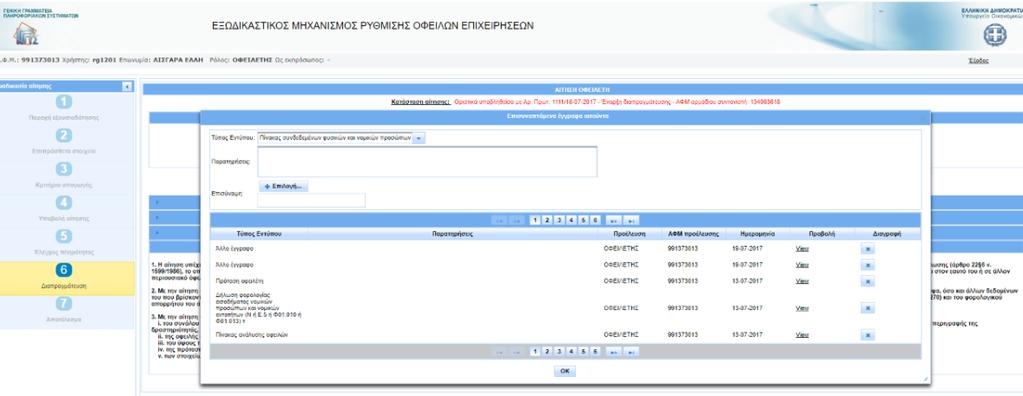Click the General Secretariat logo at top left
This screenshot has height=396, width=1023.
(x=25, y=33)
